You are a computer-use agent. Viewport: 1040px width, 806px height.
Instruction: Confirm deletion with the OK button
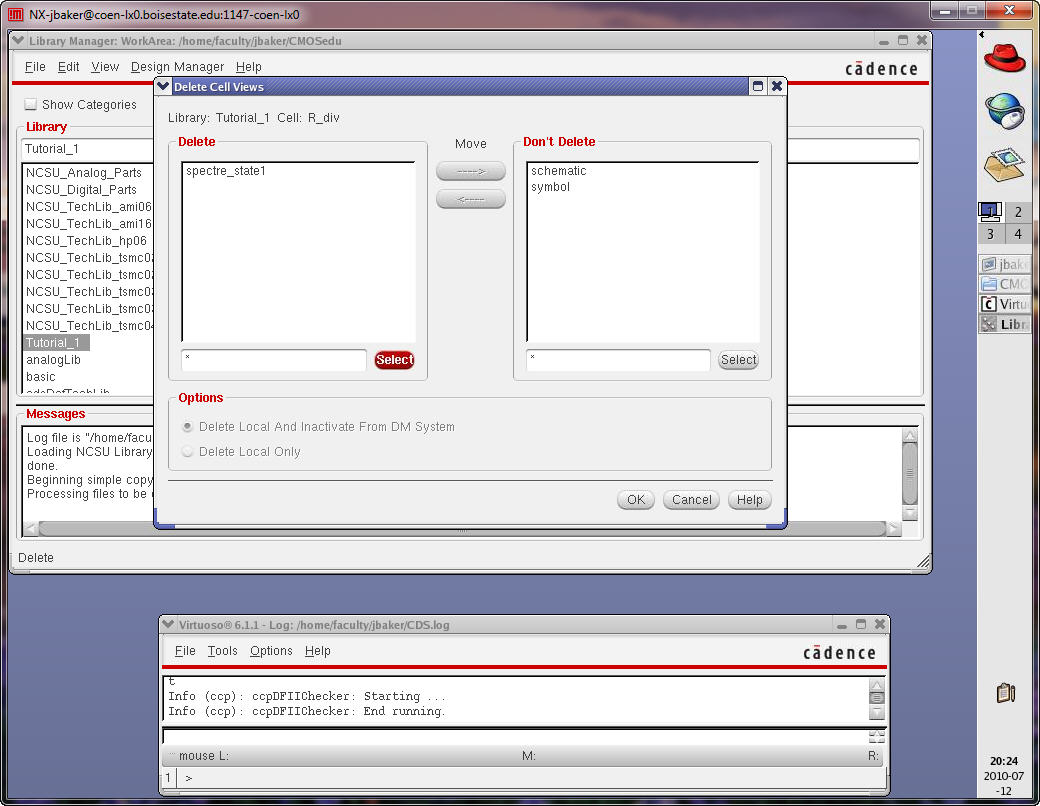point(635,500)
